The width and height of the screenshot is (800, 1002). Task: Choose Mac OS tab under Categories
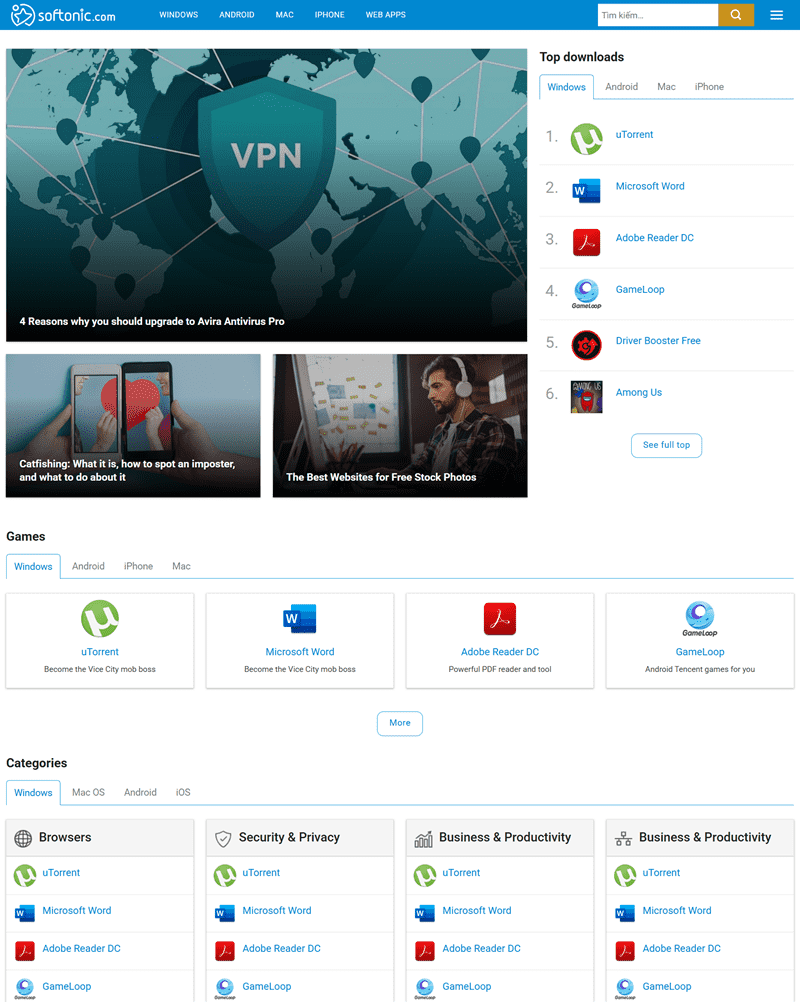click(x=88, y=792)
